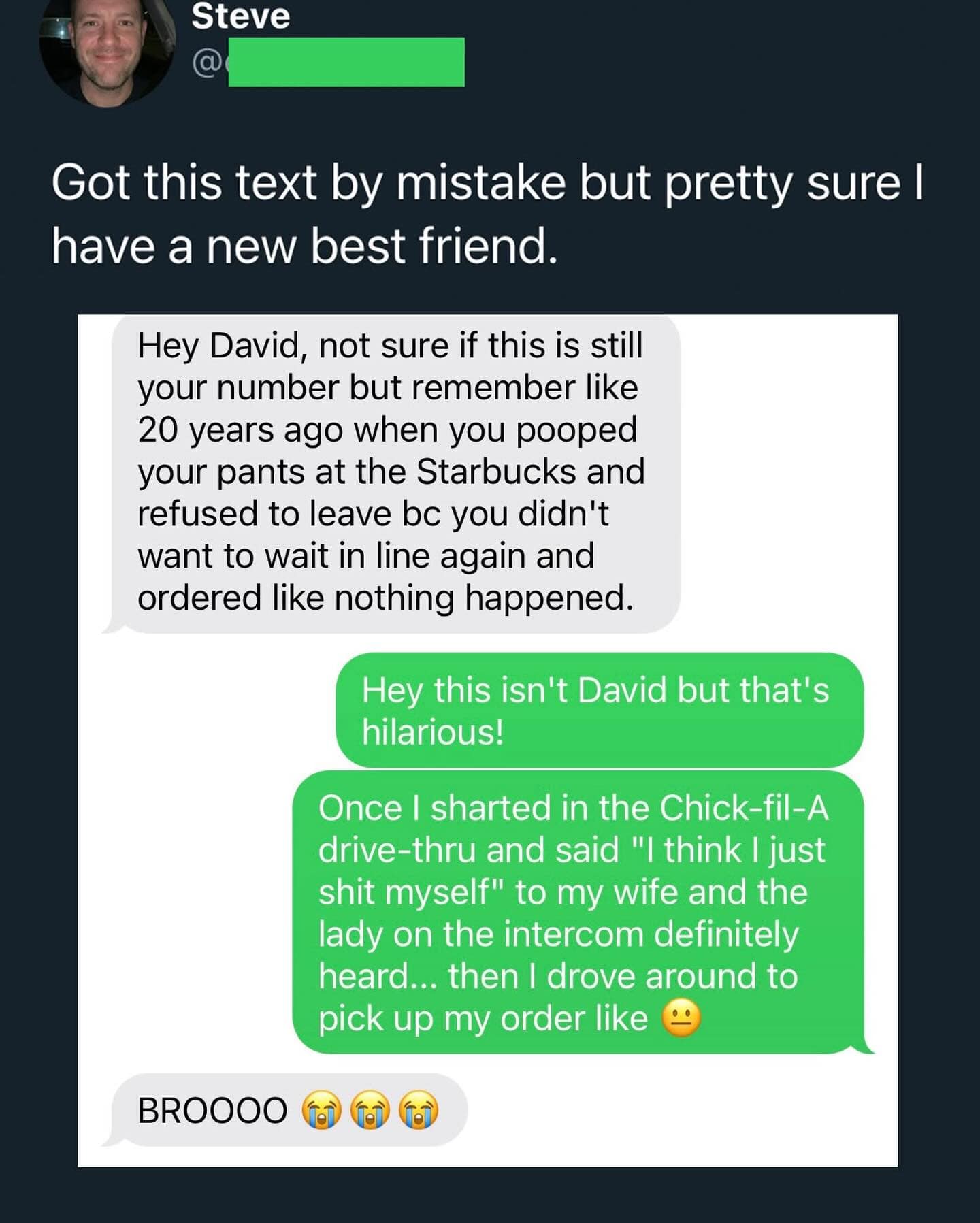
Task: Select the middle crying emoji
Action: coord(370,1110)
